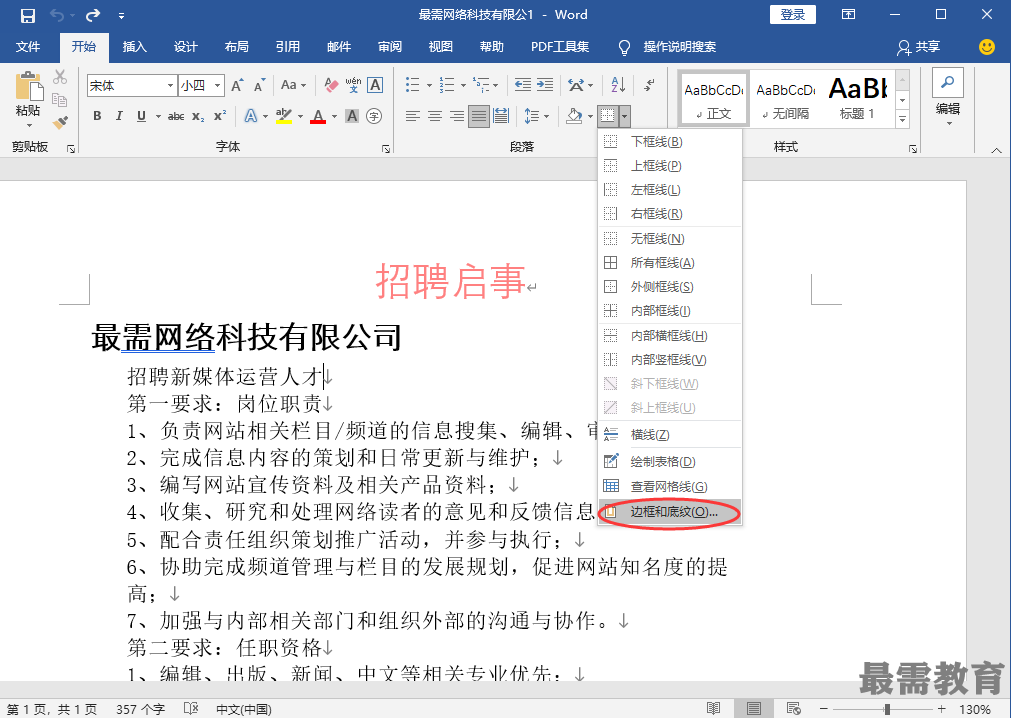Select the Format Painter brush
Screen dimensions: 1011x718
coord(60,121)
